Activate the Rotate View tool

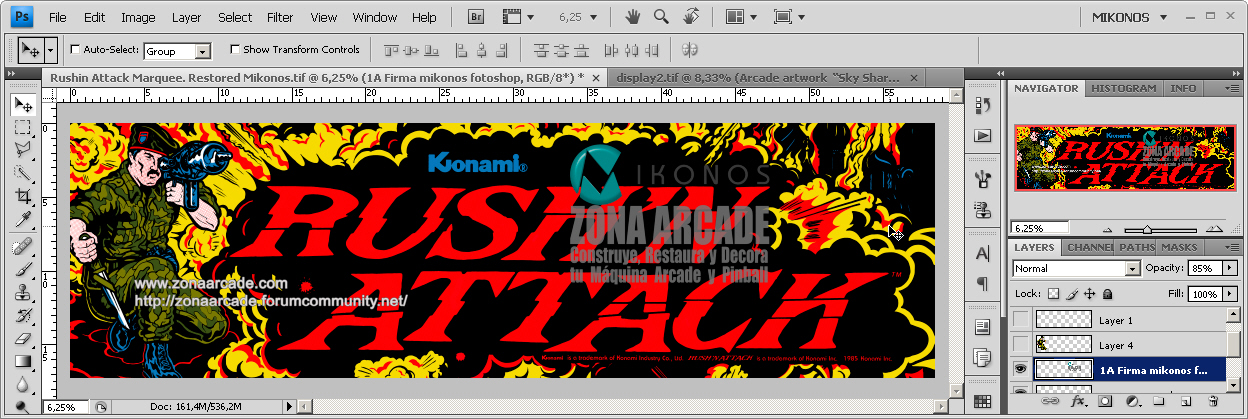pos(690,17)
